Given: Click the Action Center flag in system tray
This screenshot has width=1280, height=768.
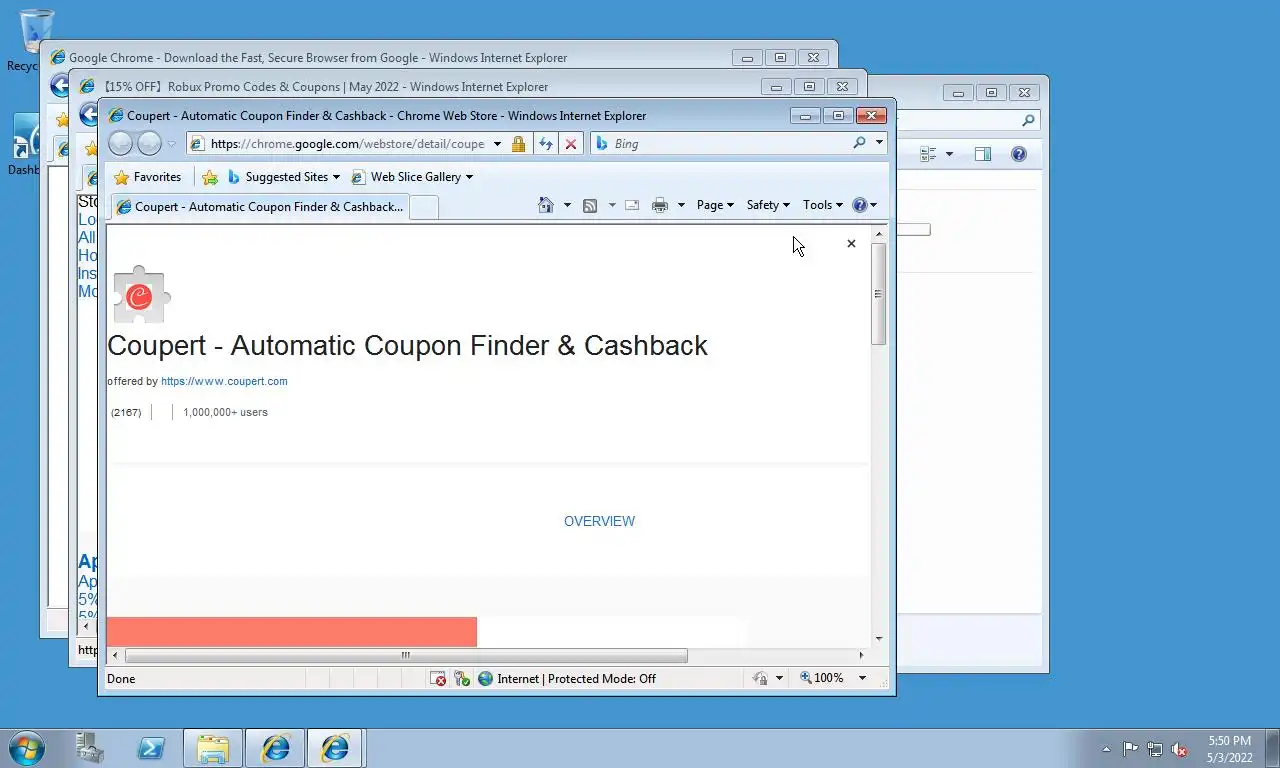Looking at the screenshot, I should pyautogui.click(x=1130, y=749).
